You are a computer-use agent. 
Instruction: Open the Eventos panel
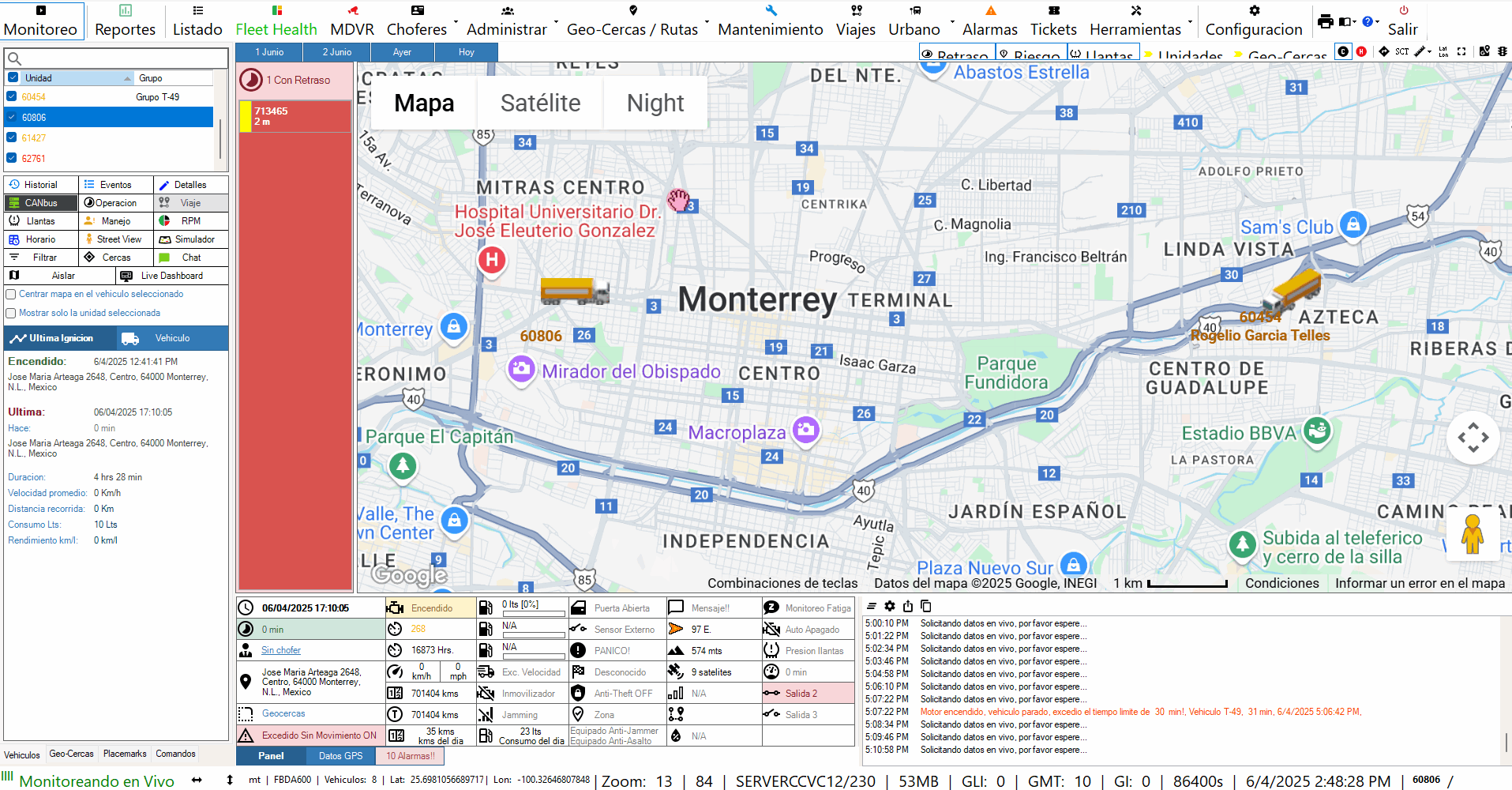pyautogui.click(x=116, y=185)
